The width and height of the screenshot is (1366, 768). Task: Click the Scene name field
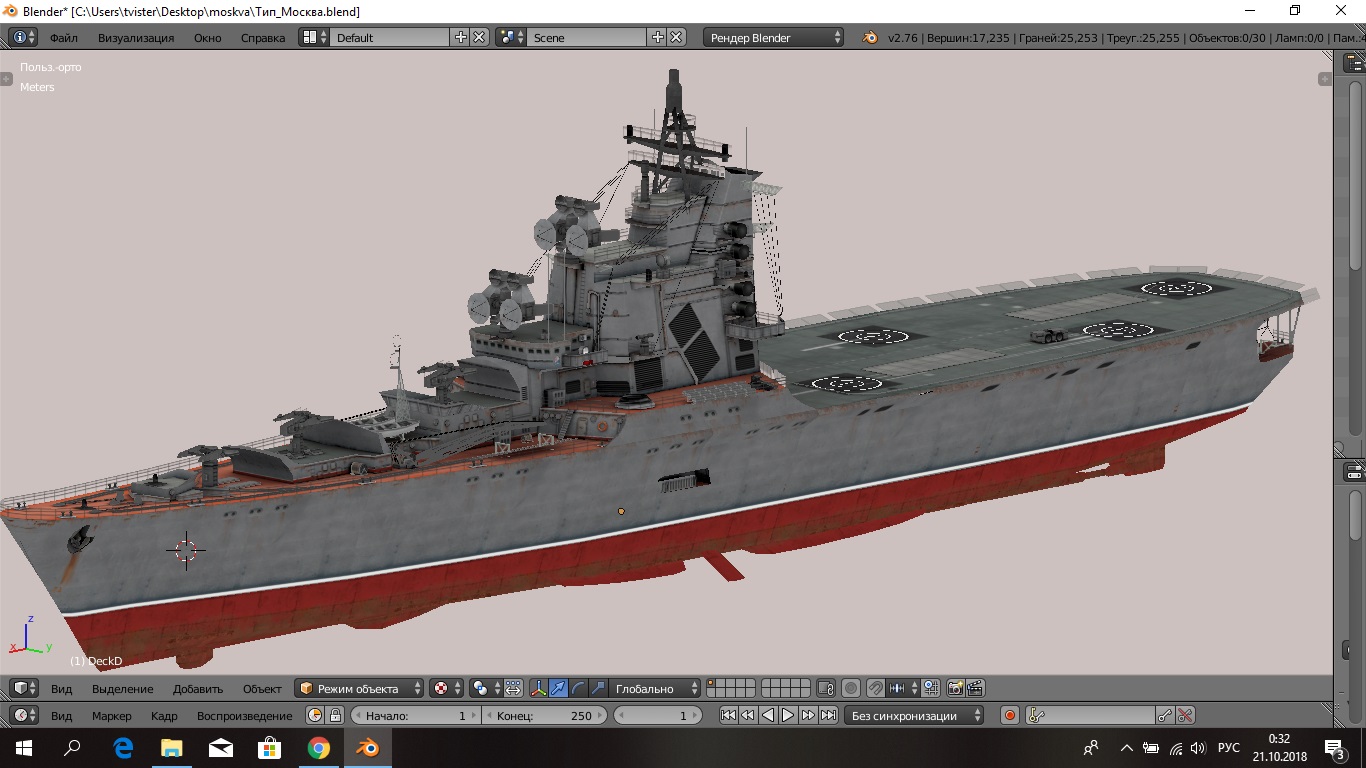pos(587,37)
